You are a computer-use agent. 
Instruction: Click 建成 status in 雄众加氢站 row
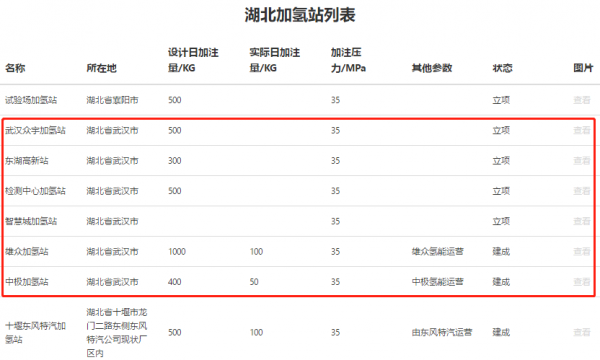[501, 251]
